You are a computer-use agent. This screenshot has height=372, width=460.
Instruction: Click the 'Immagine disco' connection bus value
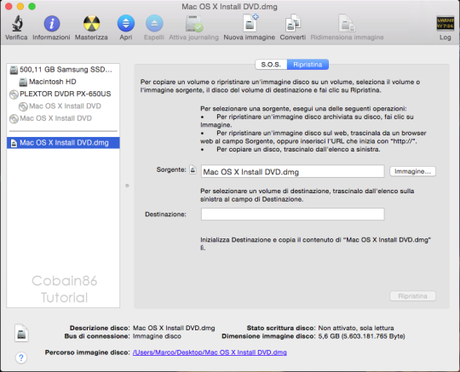click(x=157, y=336)
